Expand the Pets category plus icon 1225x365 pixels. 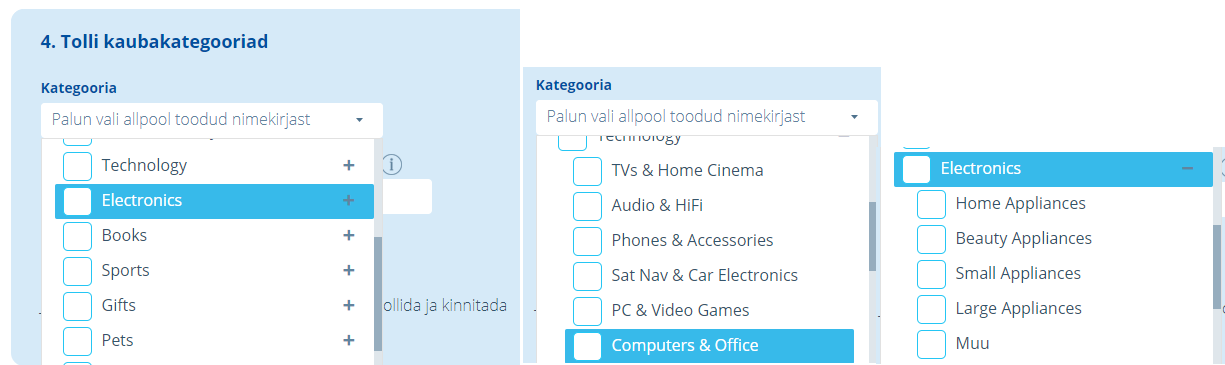tap(349, 340)
